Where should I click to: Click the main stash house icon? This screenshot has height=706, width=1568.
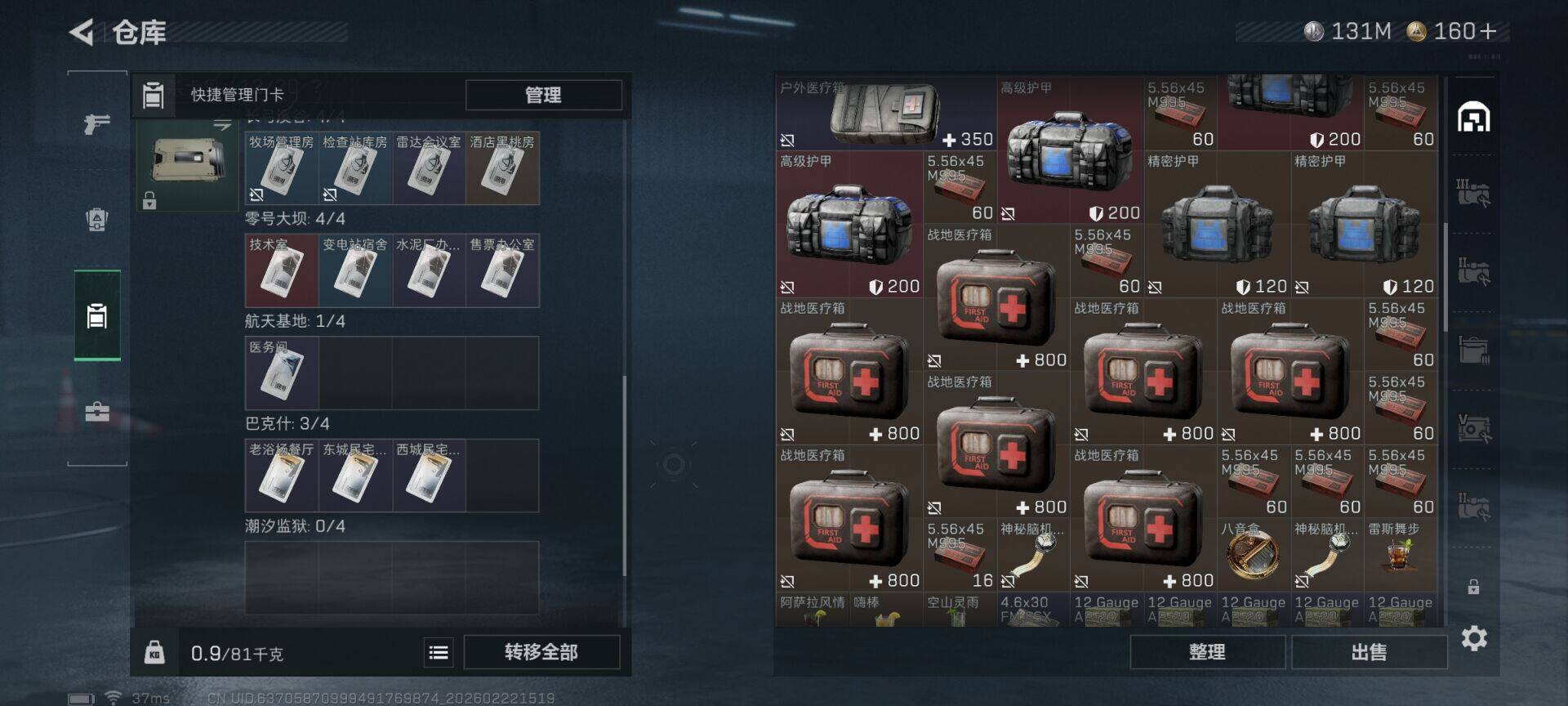tap(1474, 118)
